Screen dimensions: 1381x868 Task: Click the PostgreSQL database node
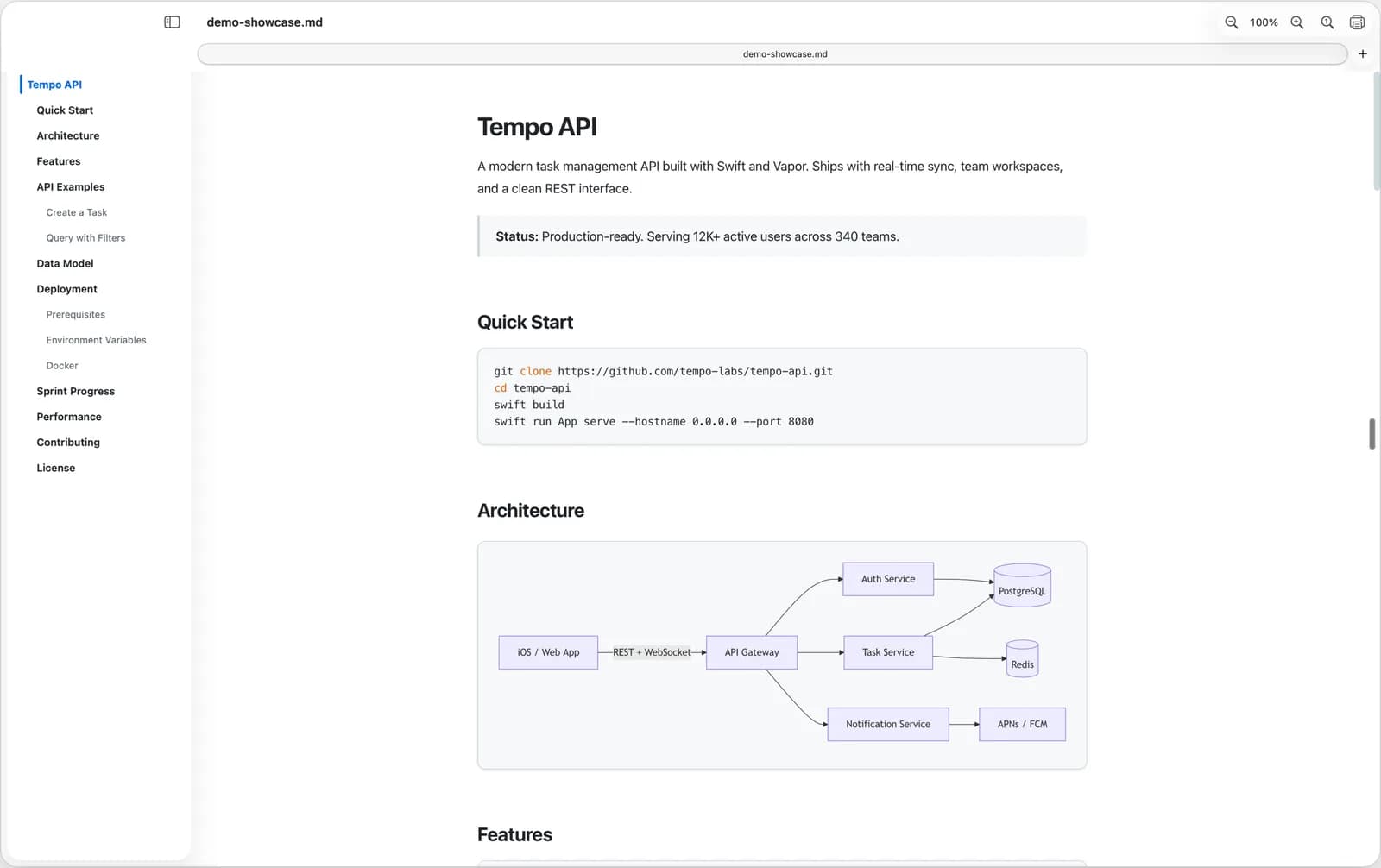tap(1022, 586)
